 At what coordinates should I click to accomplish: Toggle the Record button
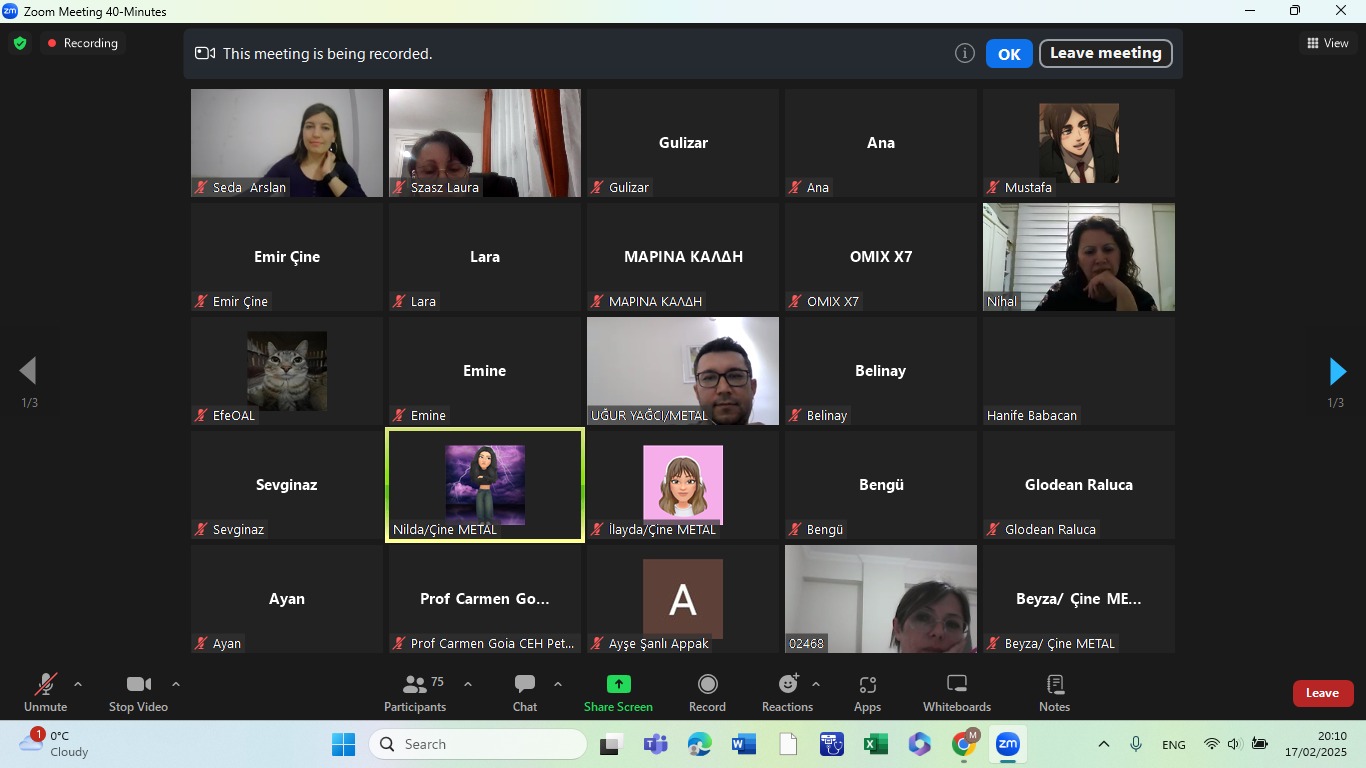tap(707, 693)
